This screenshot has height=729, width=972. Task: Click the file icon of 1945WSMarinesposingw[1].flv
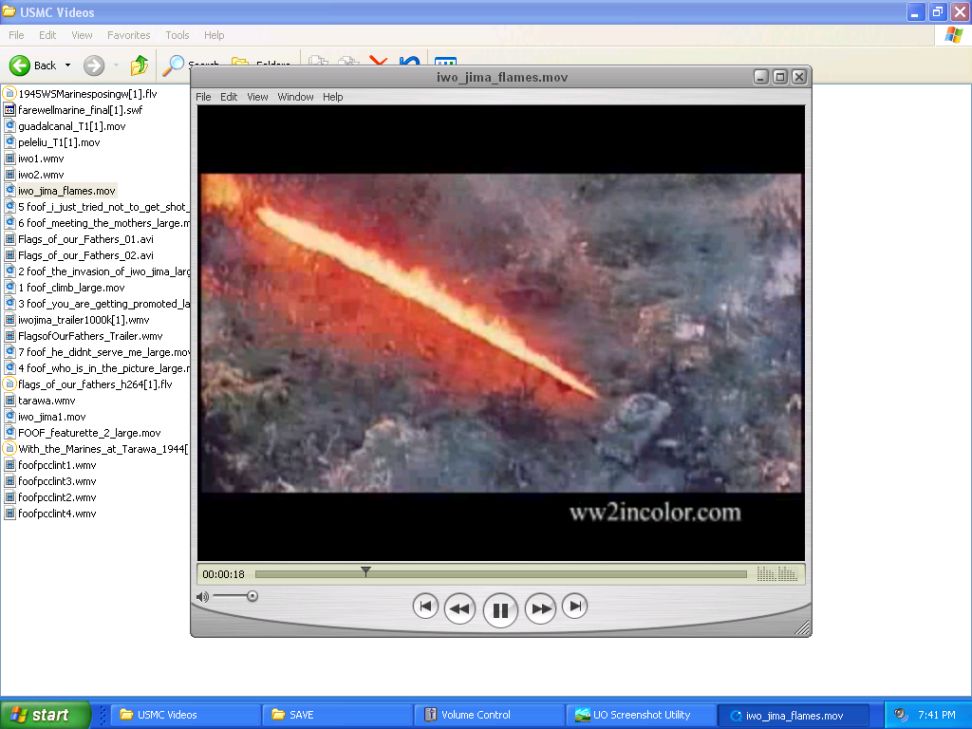[x=9, y=94]
